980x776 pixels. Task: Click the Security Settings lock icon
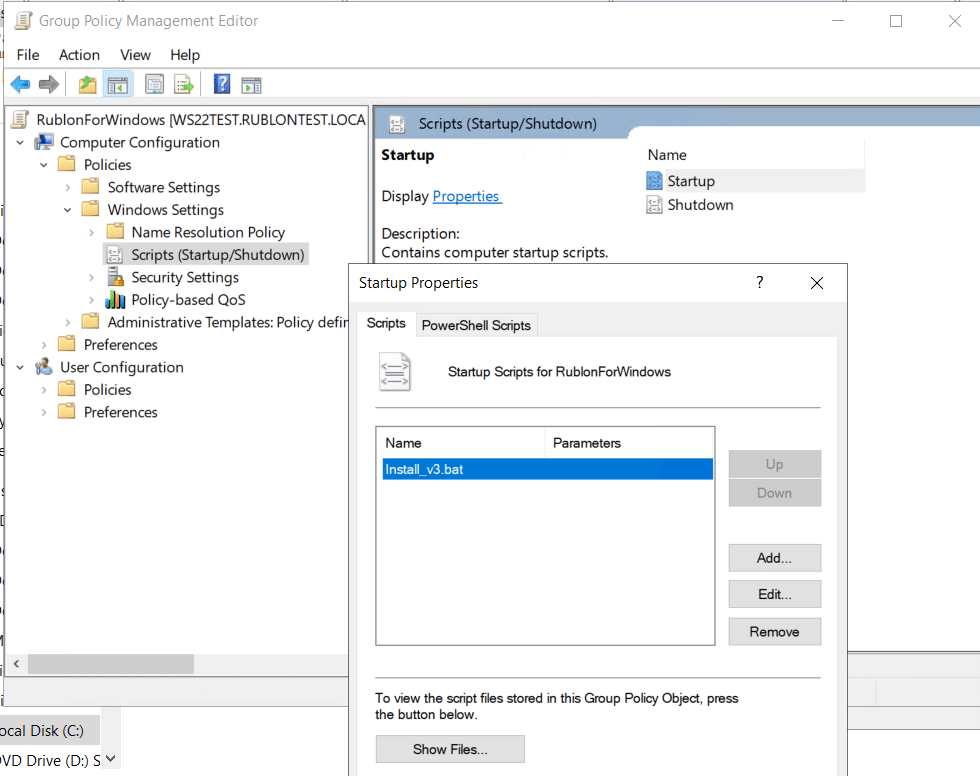pyautogui.click(x=115, y=277)
